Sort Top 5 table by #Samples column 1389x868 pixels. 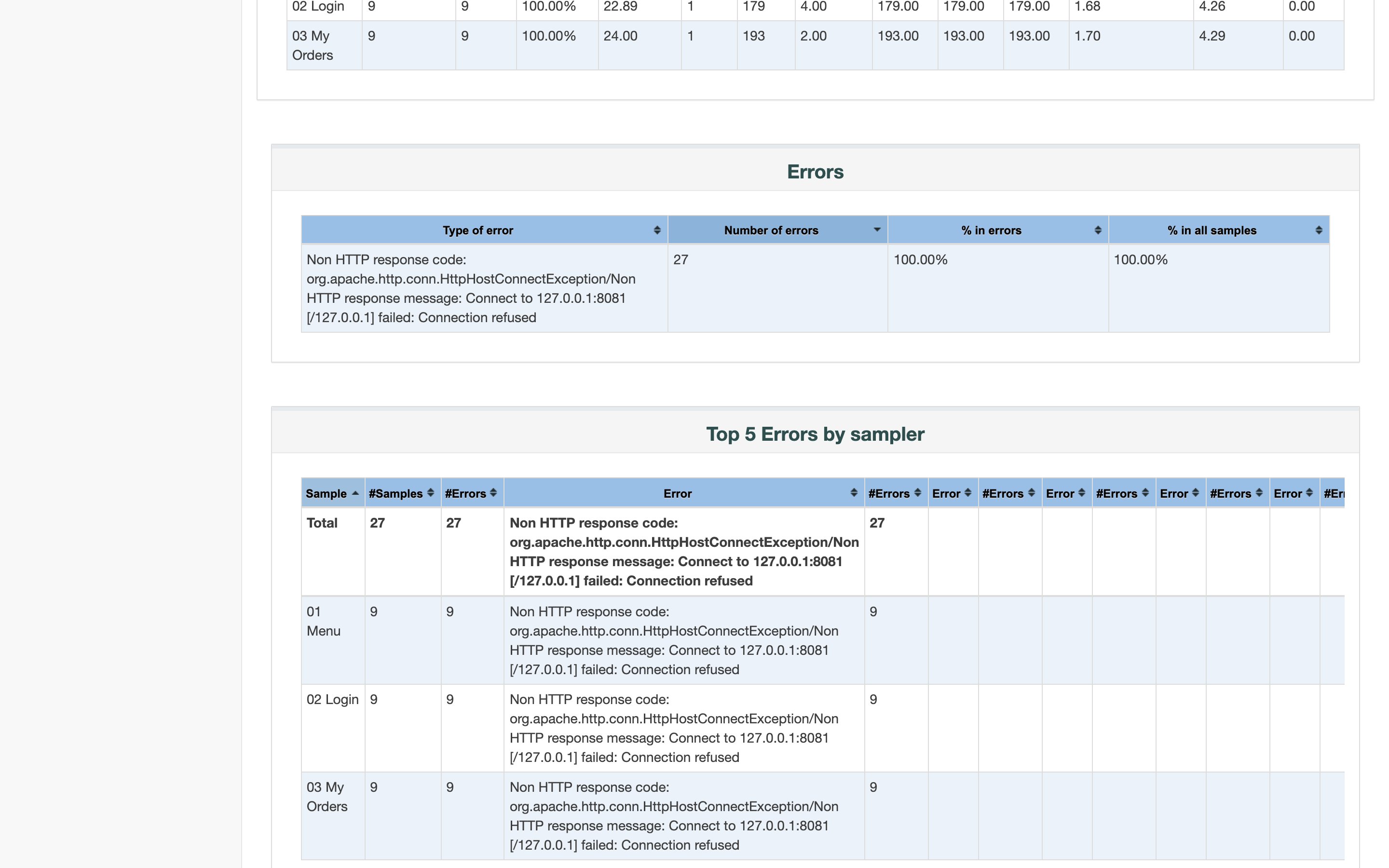pyautogui.click(x=402, y=493)
